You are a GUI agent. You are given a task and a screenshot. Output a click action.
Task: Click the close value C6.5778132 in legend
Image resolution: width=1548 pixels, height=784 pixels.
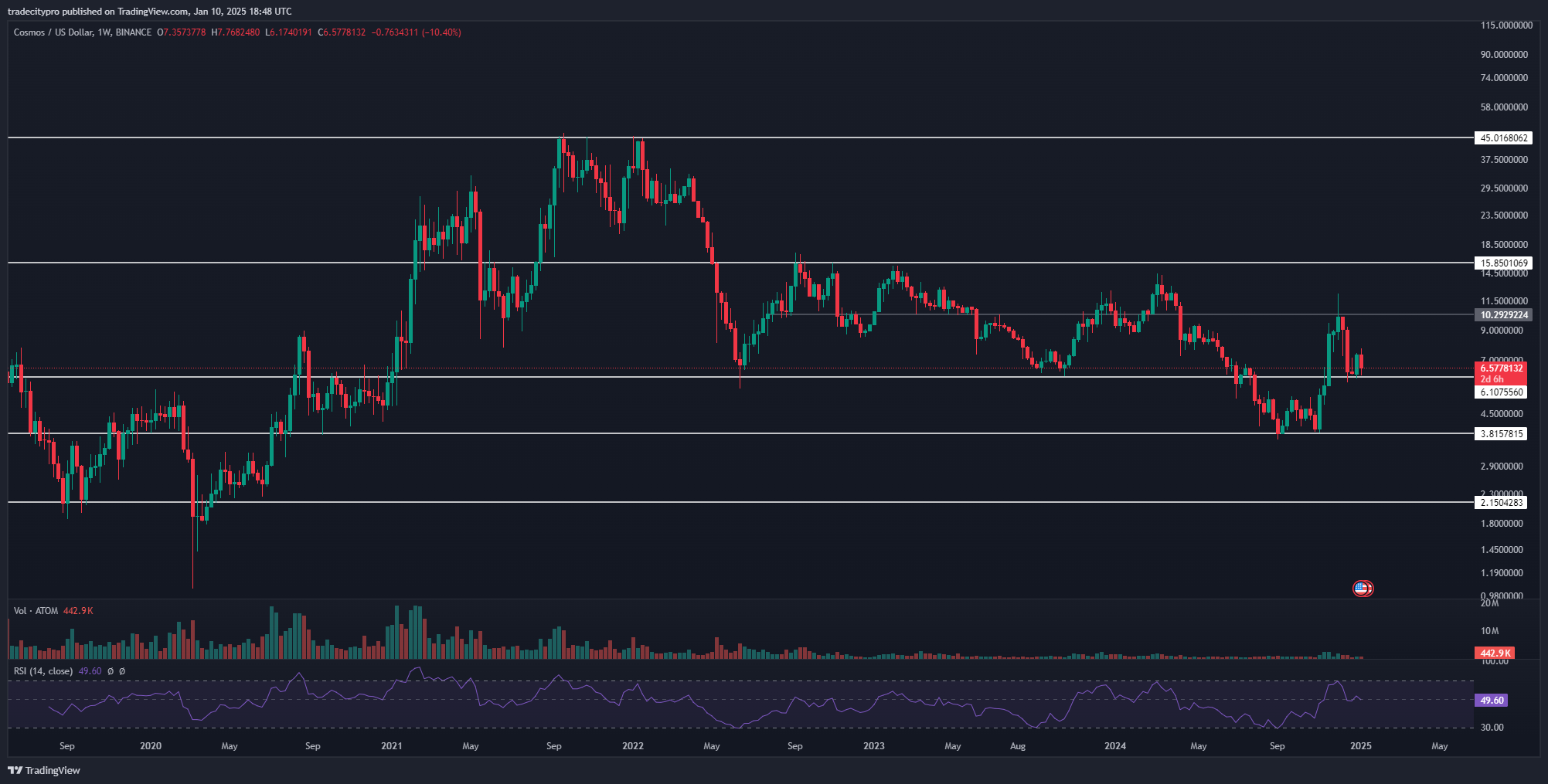(342, 32)
